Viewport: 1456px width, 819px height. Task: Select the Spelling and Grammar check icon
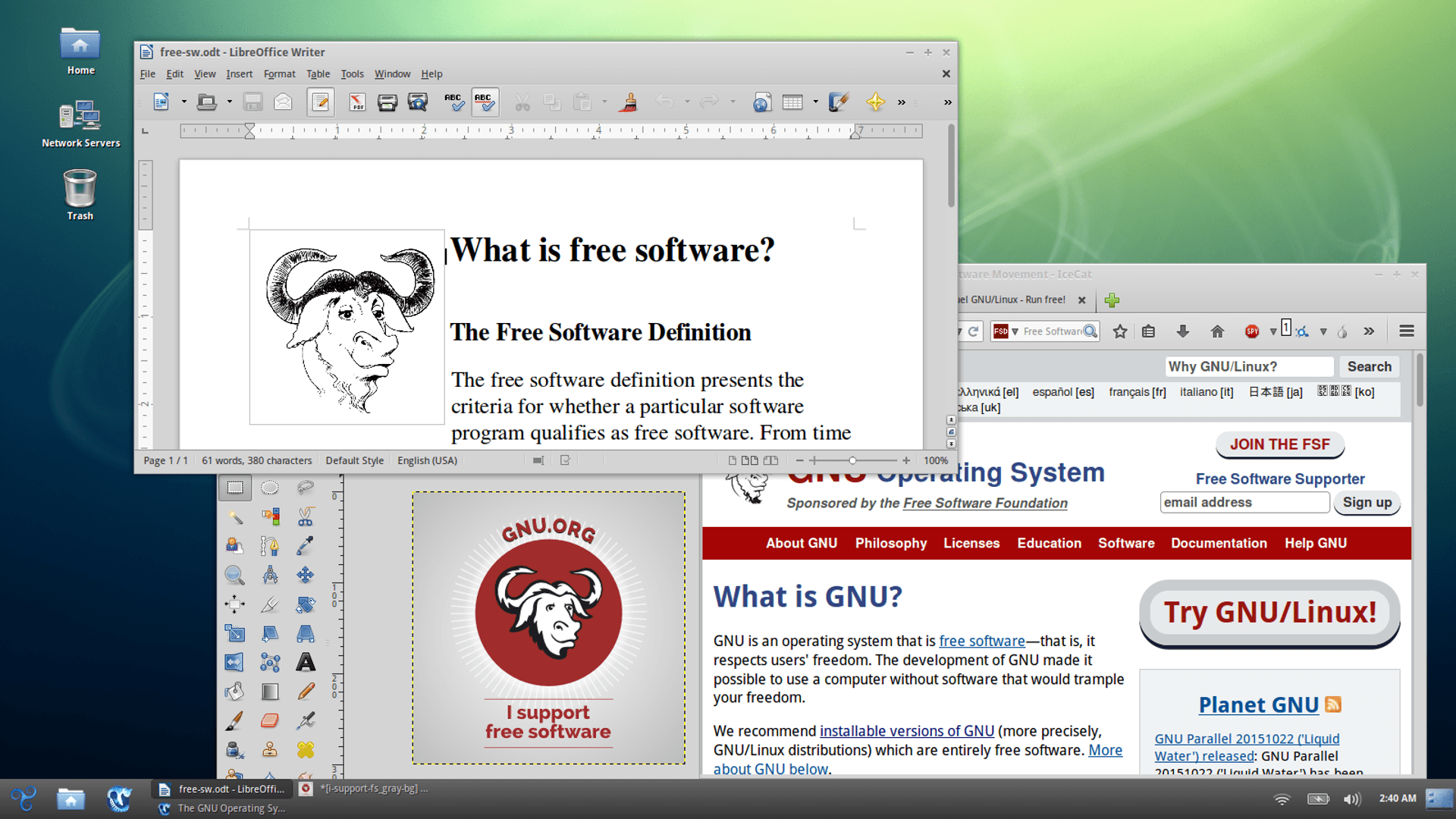453,102
